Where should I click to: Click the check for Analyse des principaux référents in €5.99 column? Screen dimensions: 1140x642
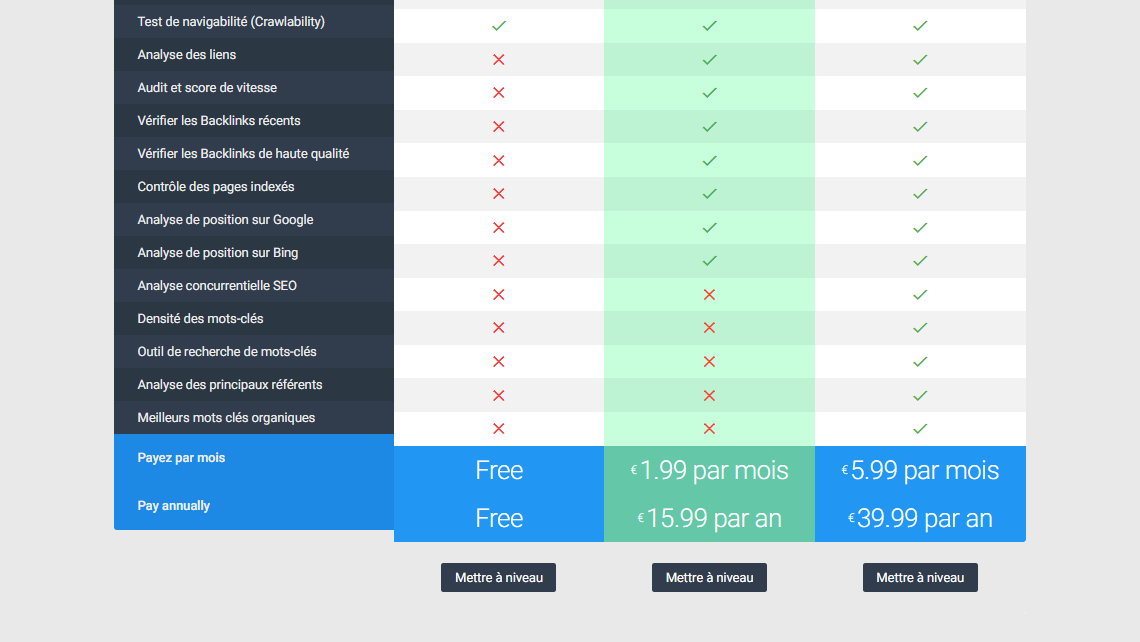[920, 395]
